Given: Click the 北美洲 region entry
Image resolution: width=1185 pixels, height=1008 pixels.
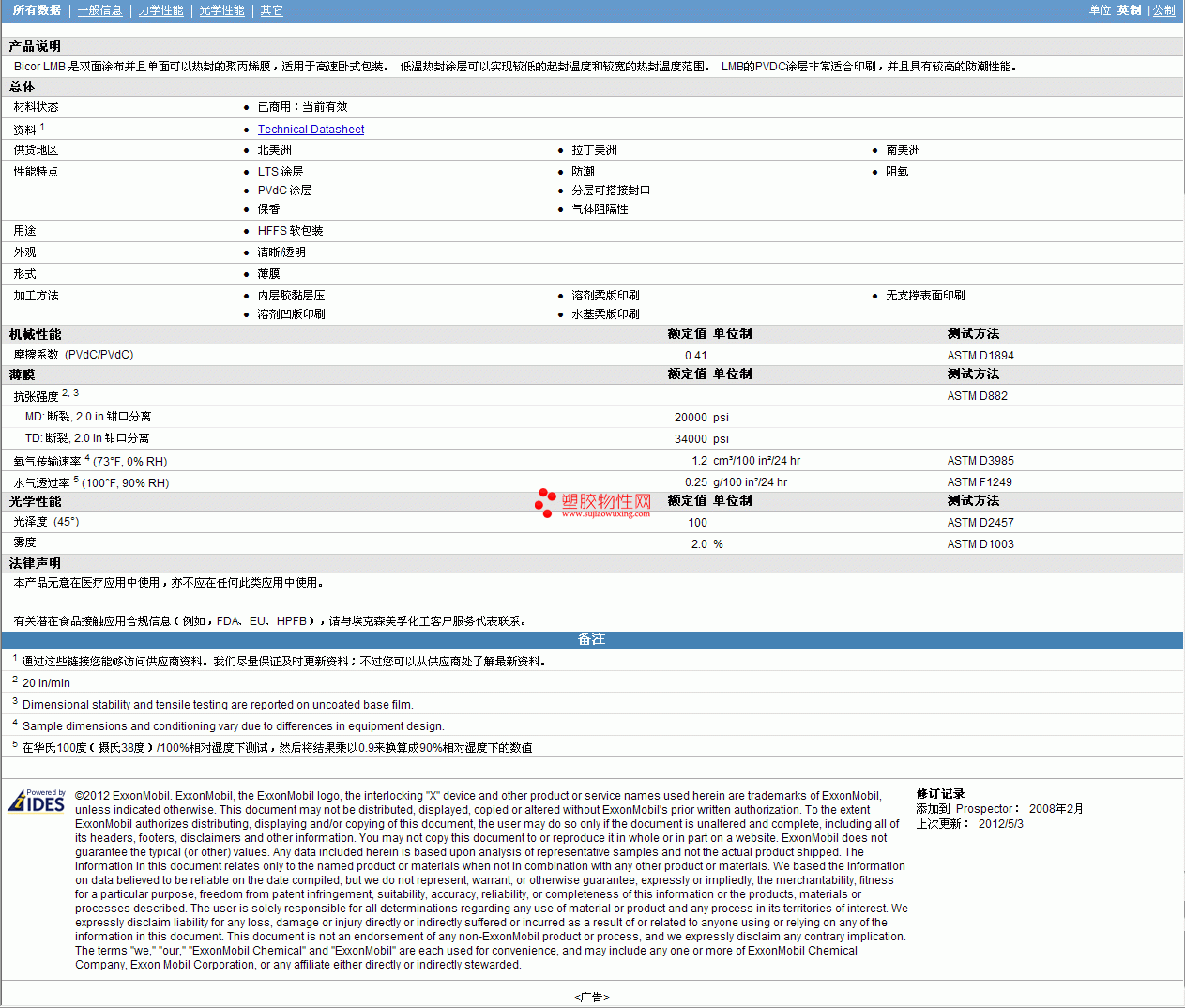Looking at the screenshot, I should [x=274, y=150].
